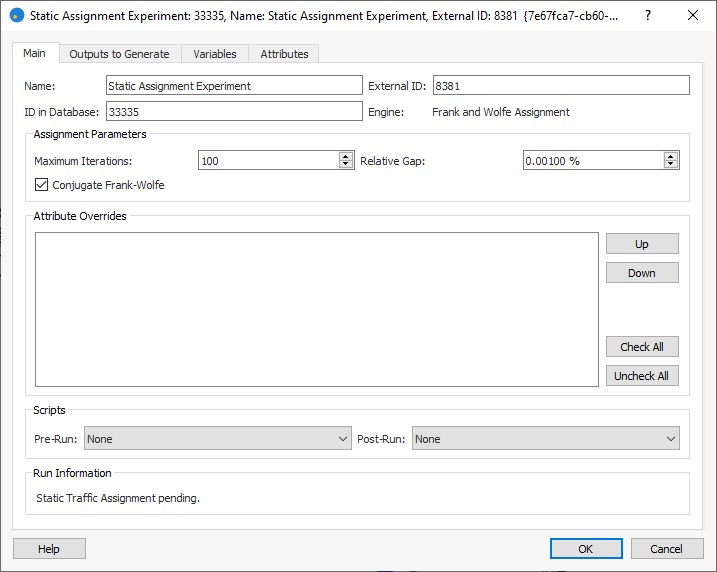Click into the Name text field

pos(234,86)
